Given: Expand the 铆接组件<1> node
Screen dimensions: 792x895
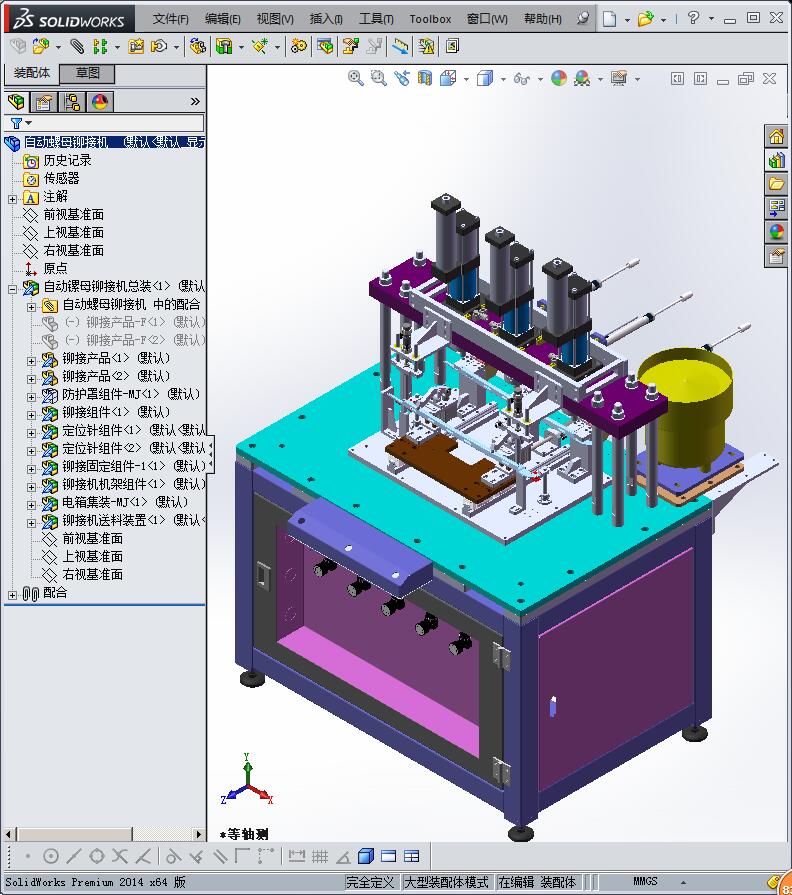Looking at the screenshot, I should (x=31, y=415).
